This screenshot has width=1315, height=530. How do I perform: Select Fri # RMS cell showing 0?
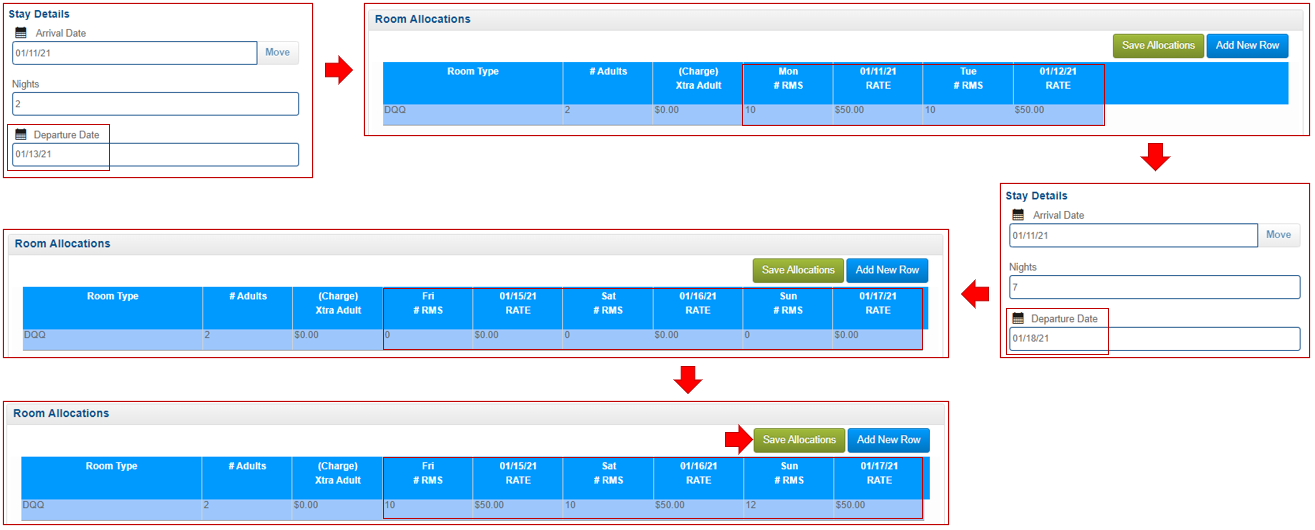pos(427,336)
